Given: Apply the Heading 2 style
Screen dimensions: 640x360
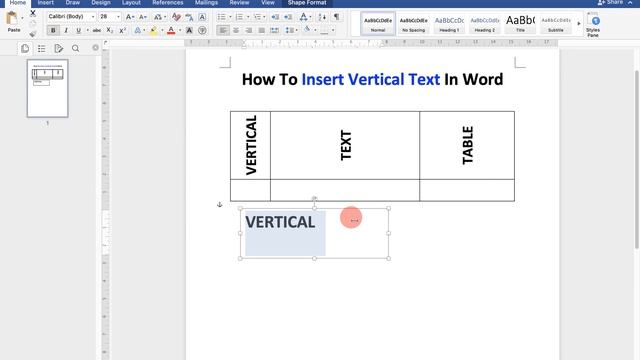Looking at the screenshot, I should click(x=484, y=24).
